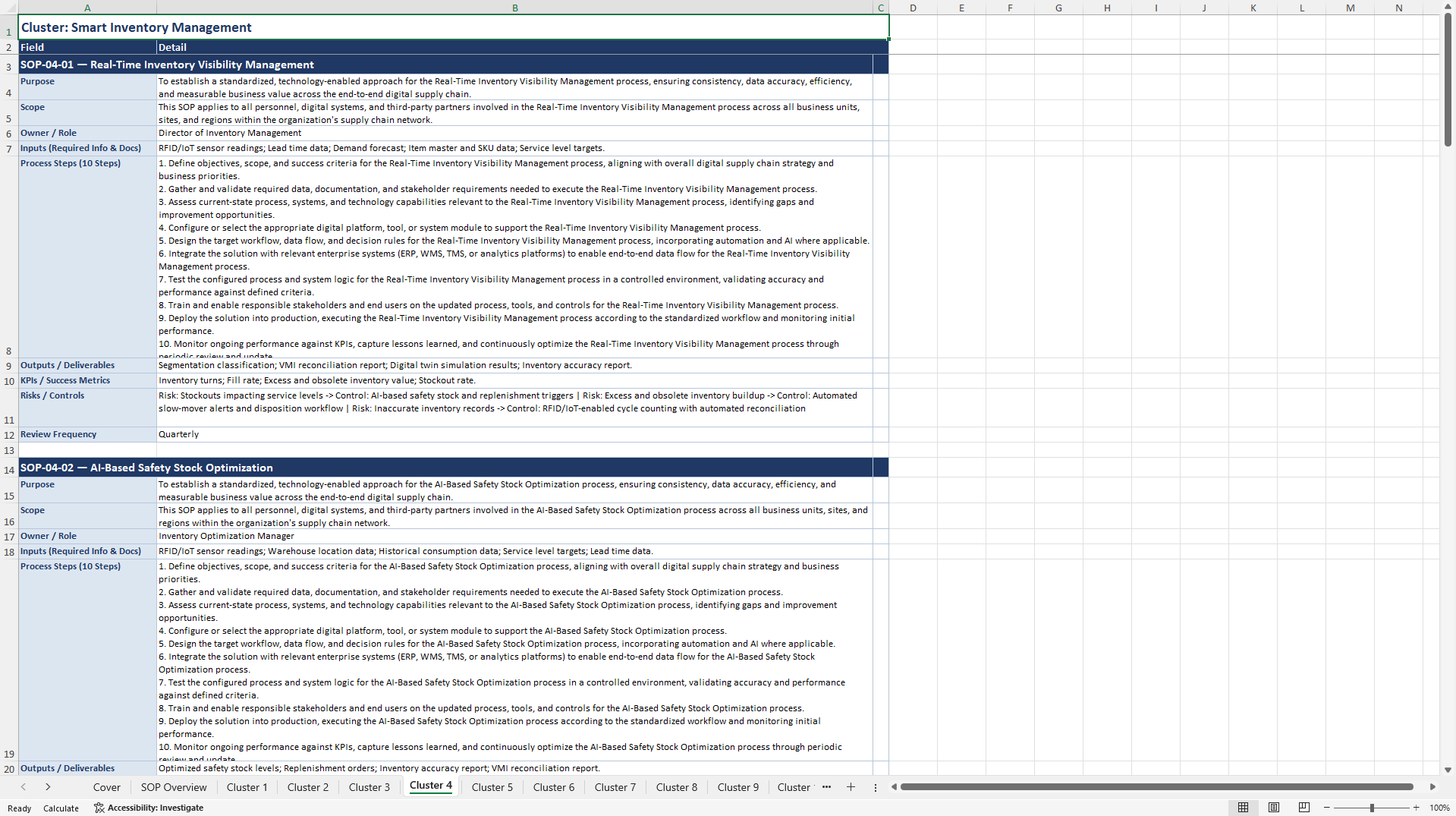Click the Ready status indicator
1456x816 pixels.
[x=19, y=808]
